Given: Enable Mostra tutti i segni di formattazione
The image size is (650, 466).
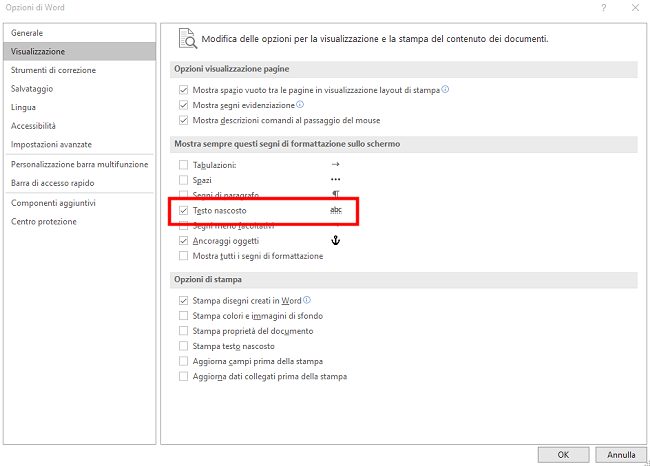Looking at the screenshot, I should pyautogui.click(x=183, y=256).
